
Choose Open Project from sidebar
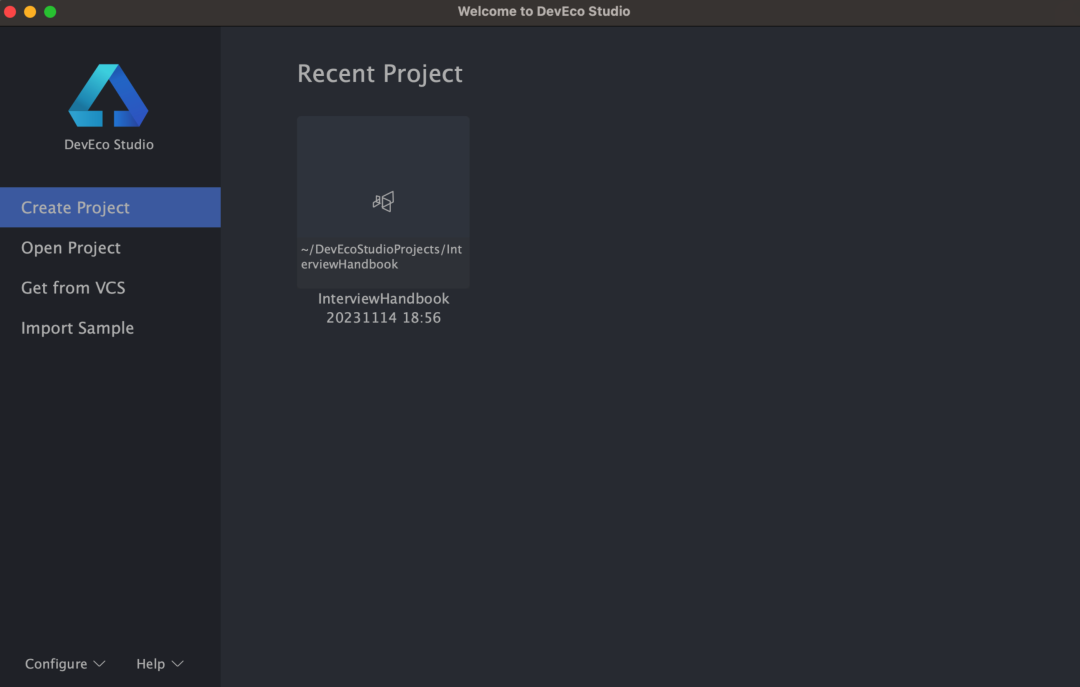coord(110,247)
